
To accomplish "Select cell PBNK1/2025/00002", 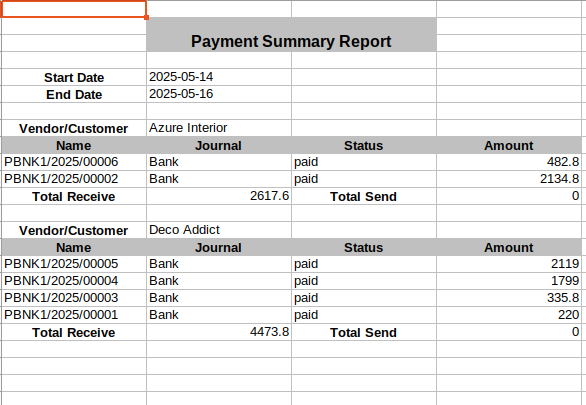I will pyautogui.click(x=74, y=179).
